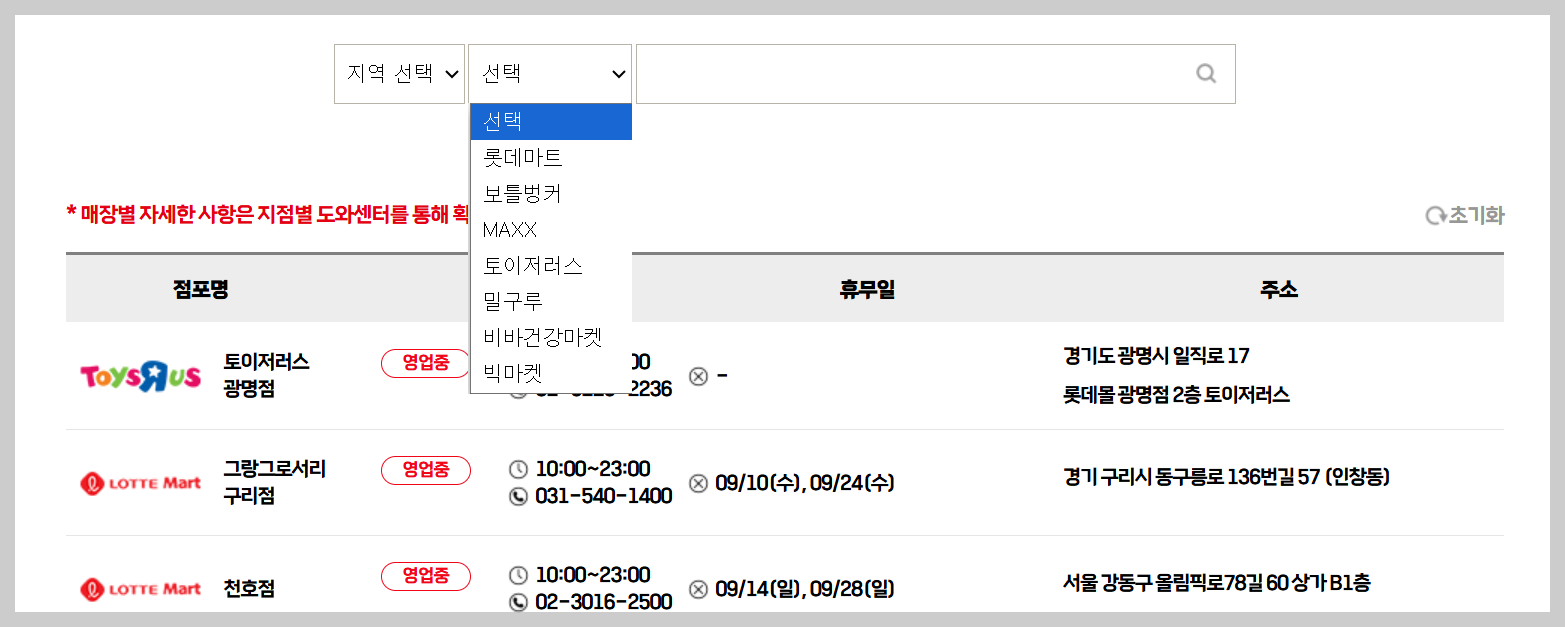
Task: Click 천호점 hours 10:00~23:00
Action: point(593,575)
